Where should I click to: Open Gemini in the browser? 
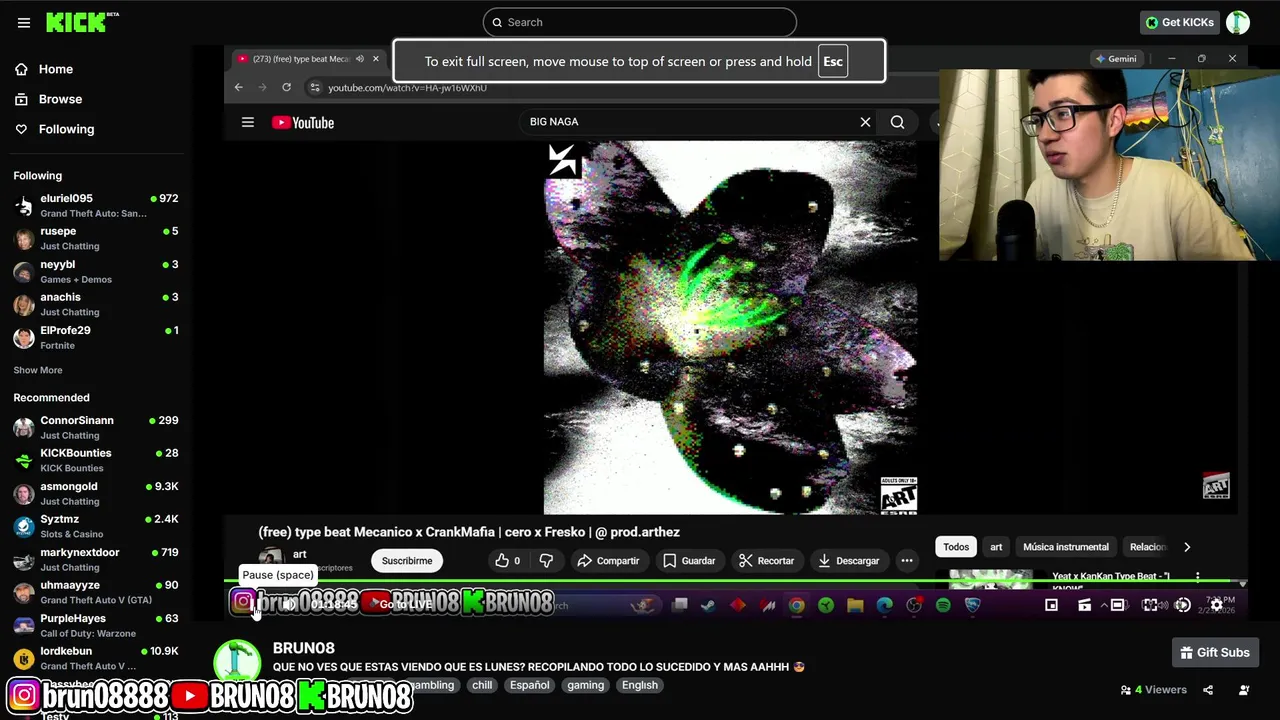[1115, 59]
